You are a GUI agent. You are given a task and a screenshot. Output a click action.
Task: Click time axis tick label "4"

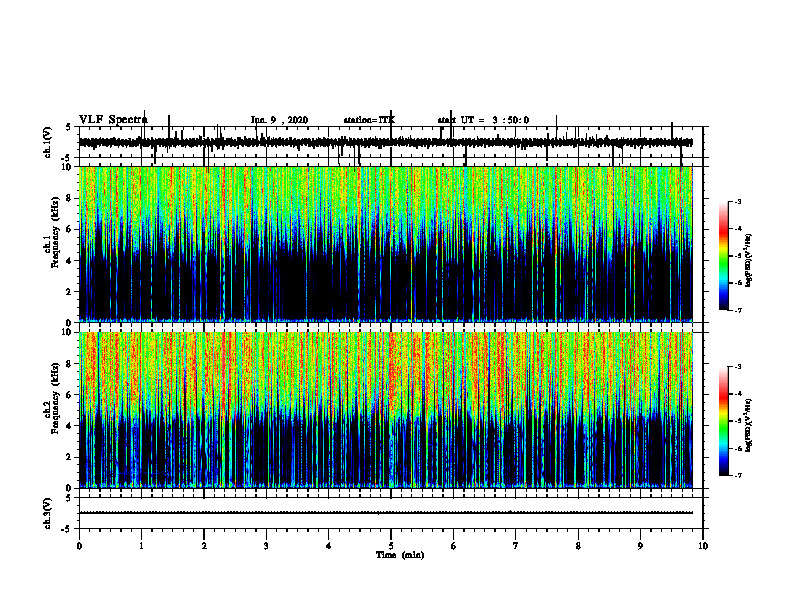(329, 546)
